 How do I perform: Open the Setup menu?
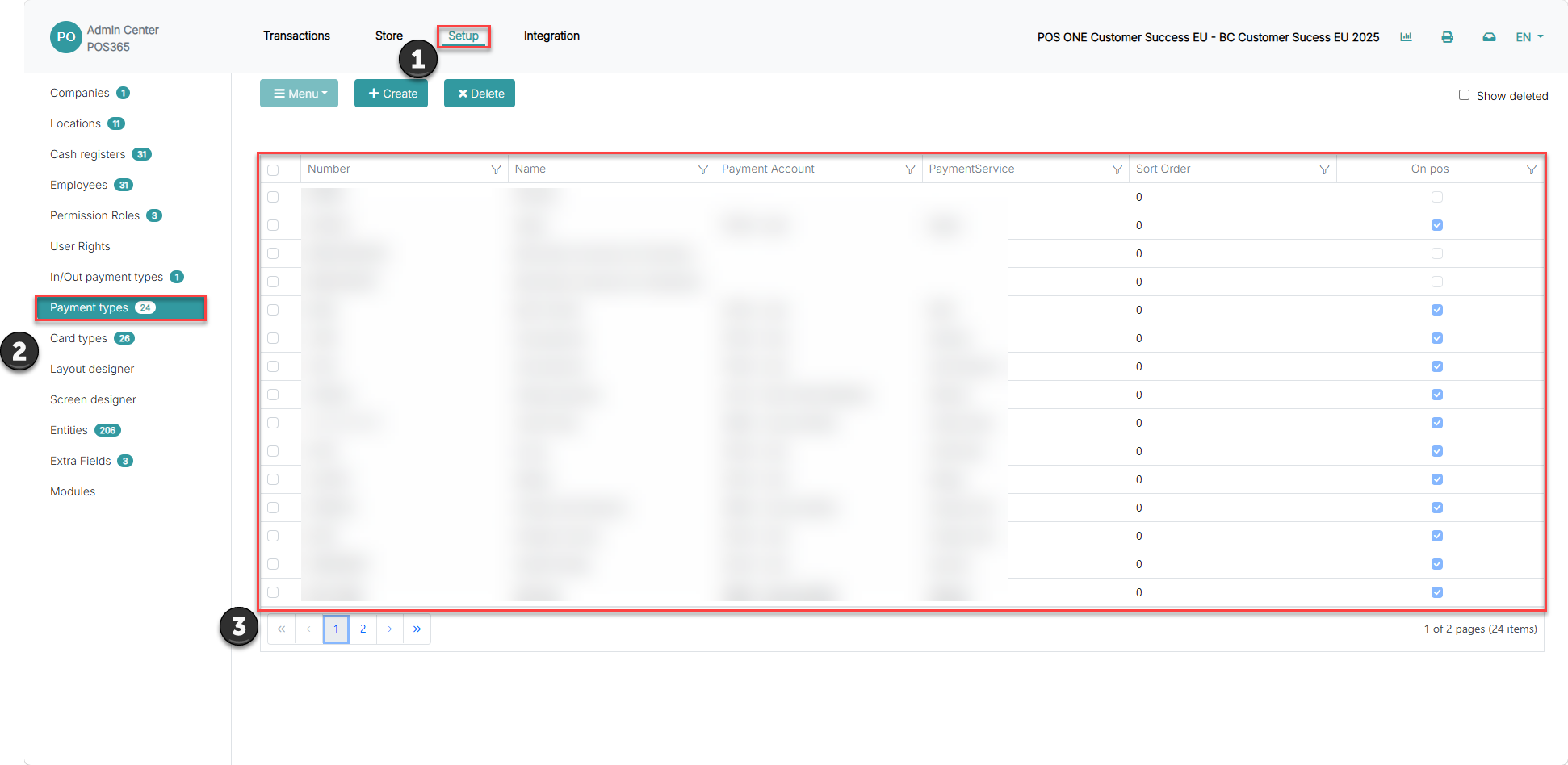tap(463, 36)
